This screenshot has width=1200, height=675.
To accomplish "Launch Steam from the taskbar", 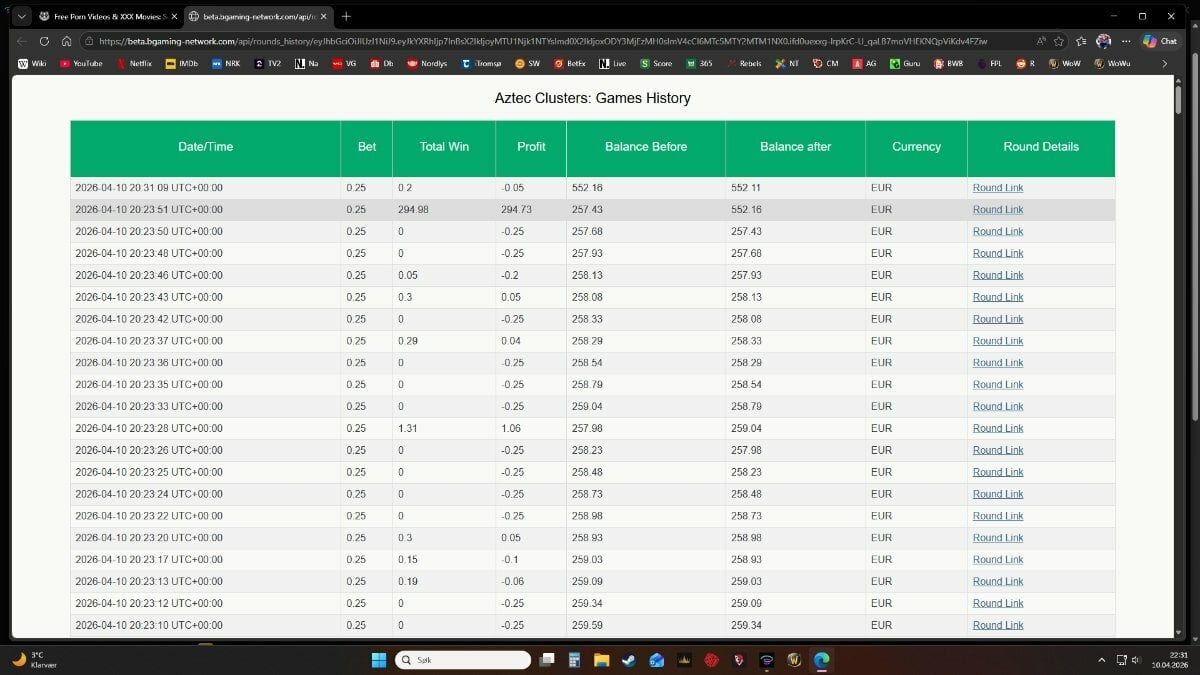I will point(628,660).
